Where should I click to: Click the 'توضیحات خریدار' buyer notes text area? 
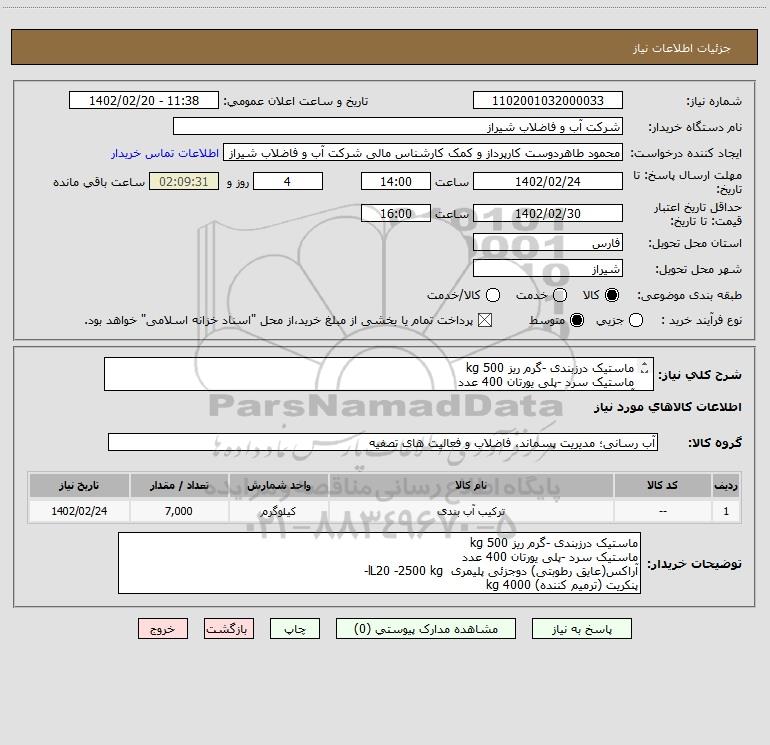coord(380,563)
